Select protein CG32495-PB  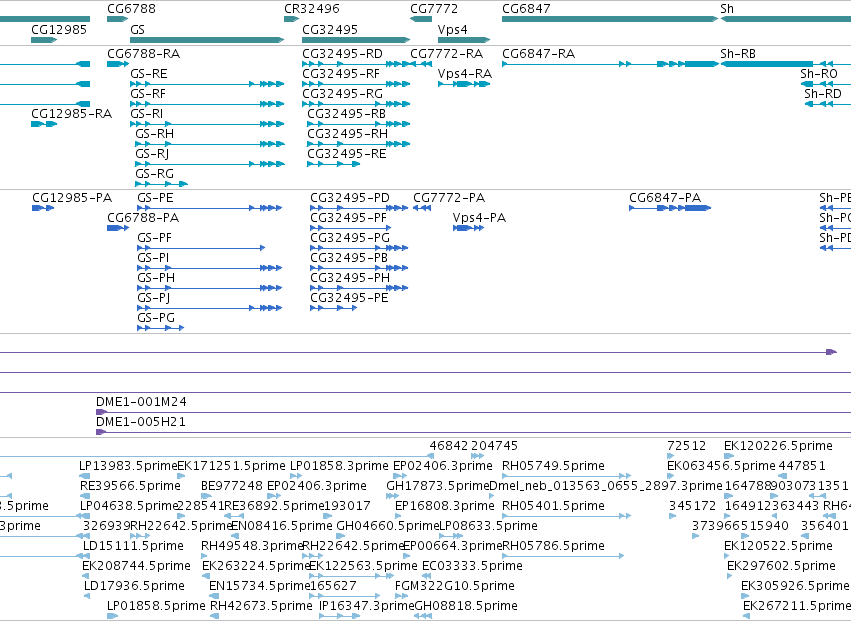[359, 268]
